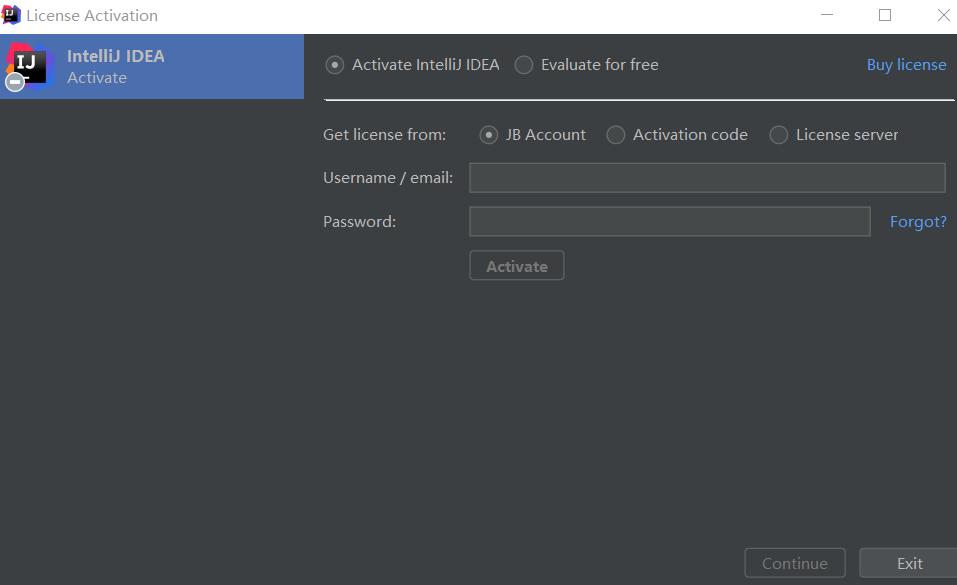957x585 pixels.
Task: Choose the Evaluate for free option
Action: pyautogui.click(x=524, y=65)
